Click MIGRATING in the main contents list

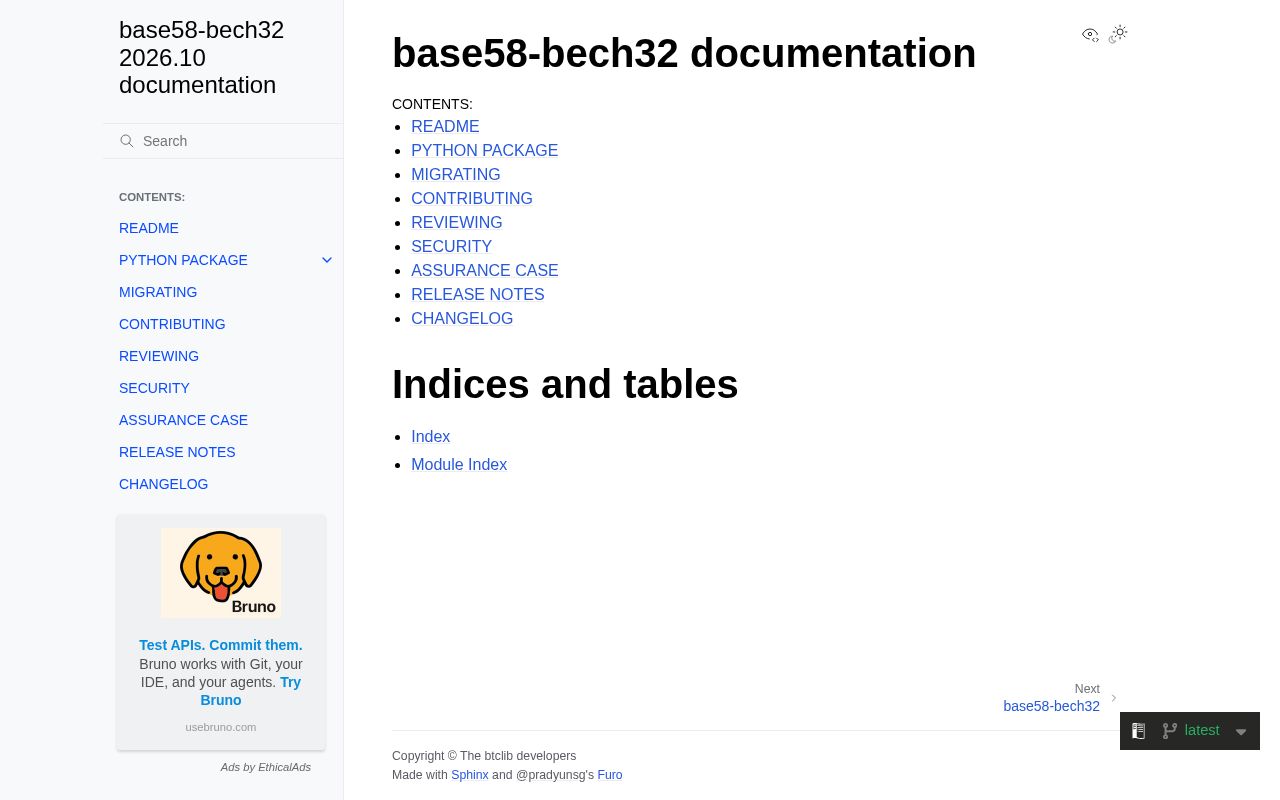point(456,175)
